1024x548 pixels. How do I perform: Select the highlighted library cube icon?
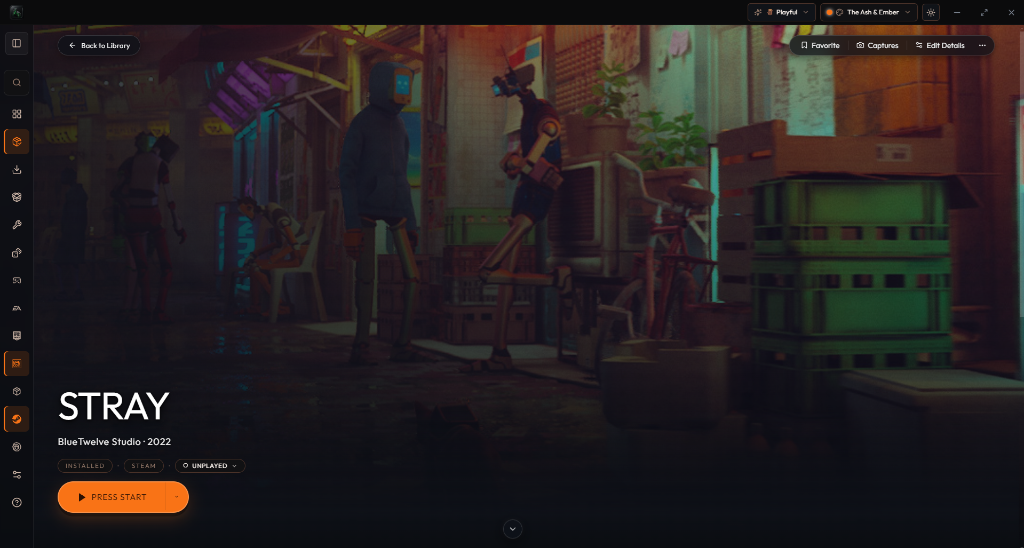point(17,142)
